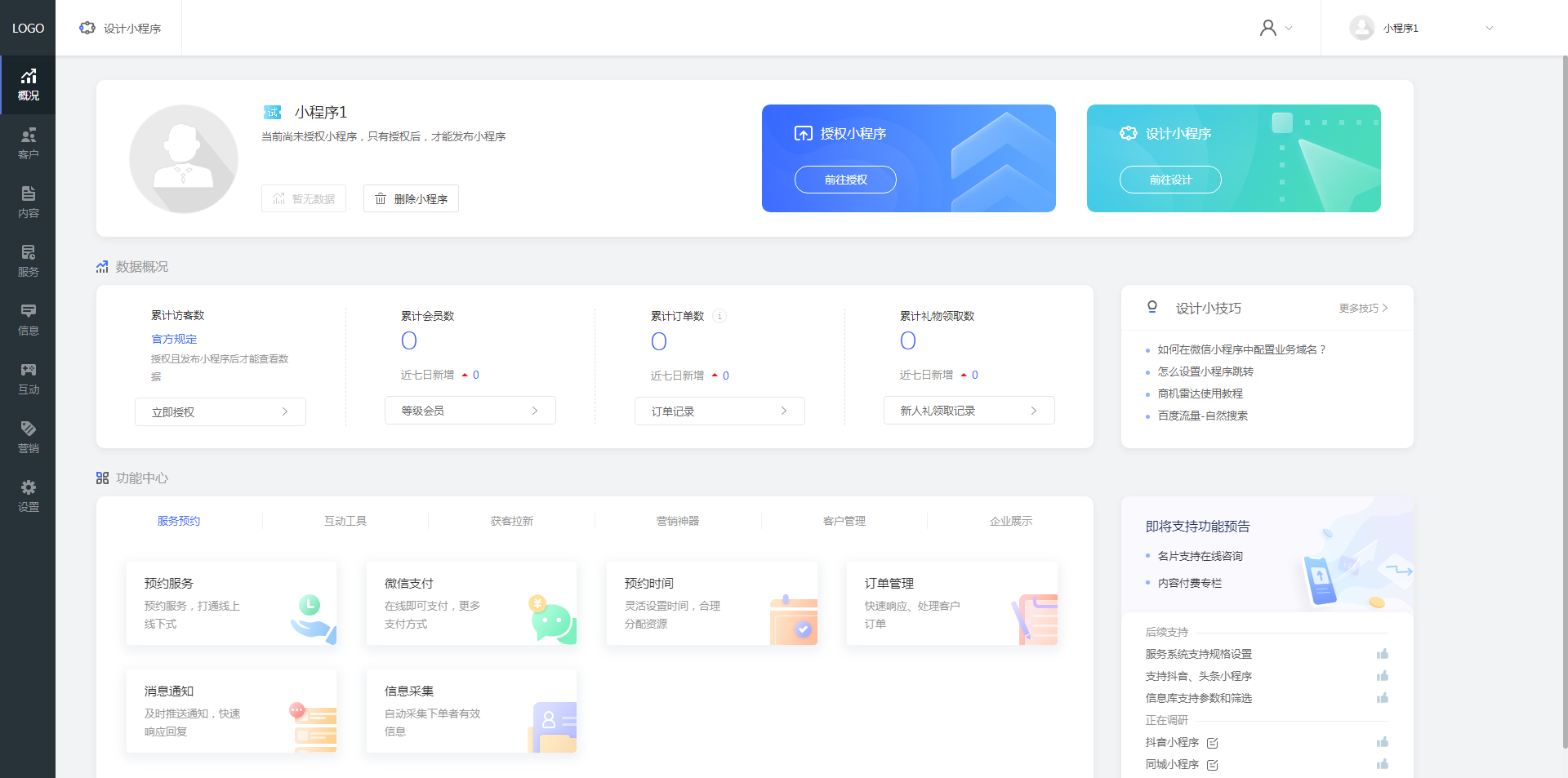
Task: Click the lightbulb icon by 设计小技巧
Action: [x=1151, y=307]
